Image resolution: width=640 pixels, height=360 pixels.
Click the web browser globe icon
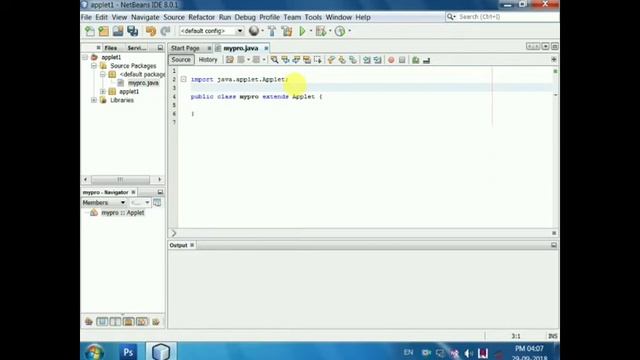254,31
